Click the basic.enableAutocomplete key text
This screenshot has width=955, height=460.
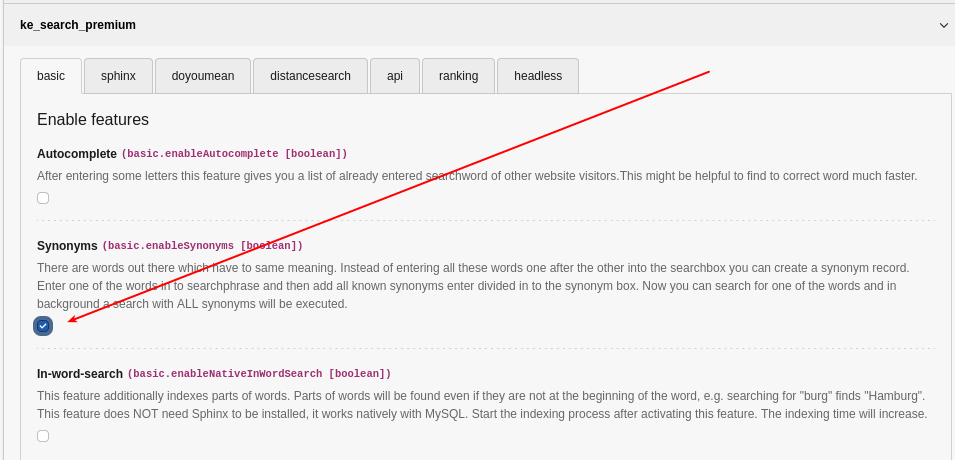[234, 154]
